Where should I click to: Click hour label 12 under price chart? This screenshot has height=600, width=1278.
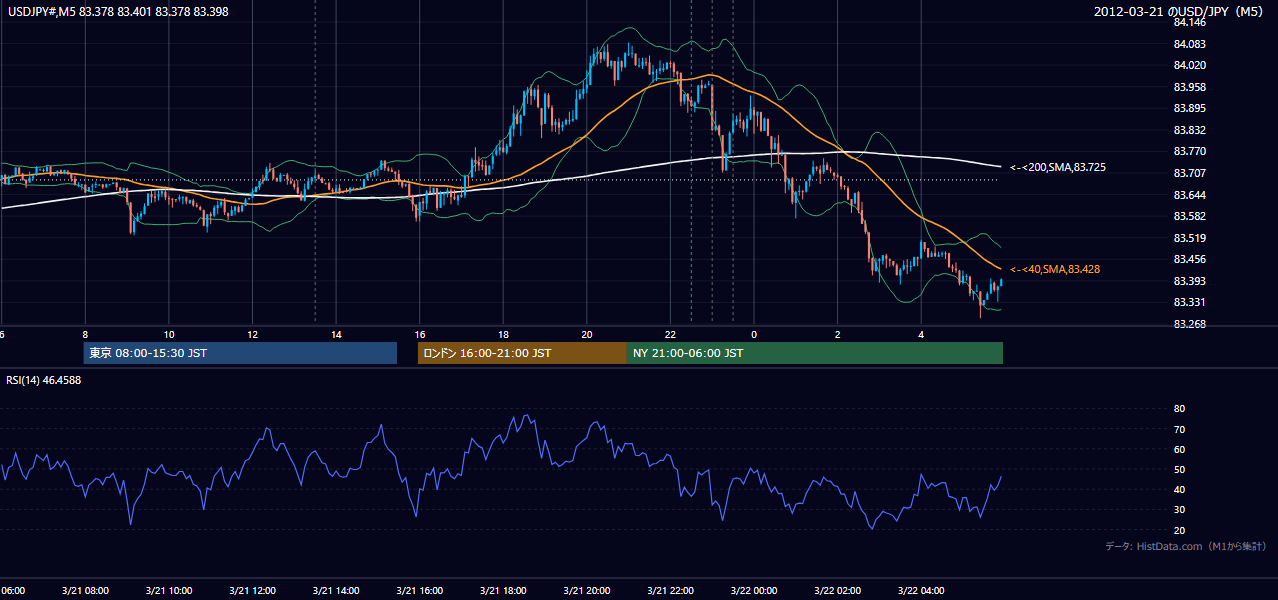252,335
